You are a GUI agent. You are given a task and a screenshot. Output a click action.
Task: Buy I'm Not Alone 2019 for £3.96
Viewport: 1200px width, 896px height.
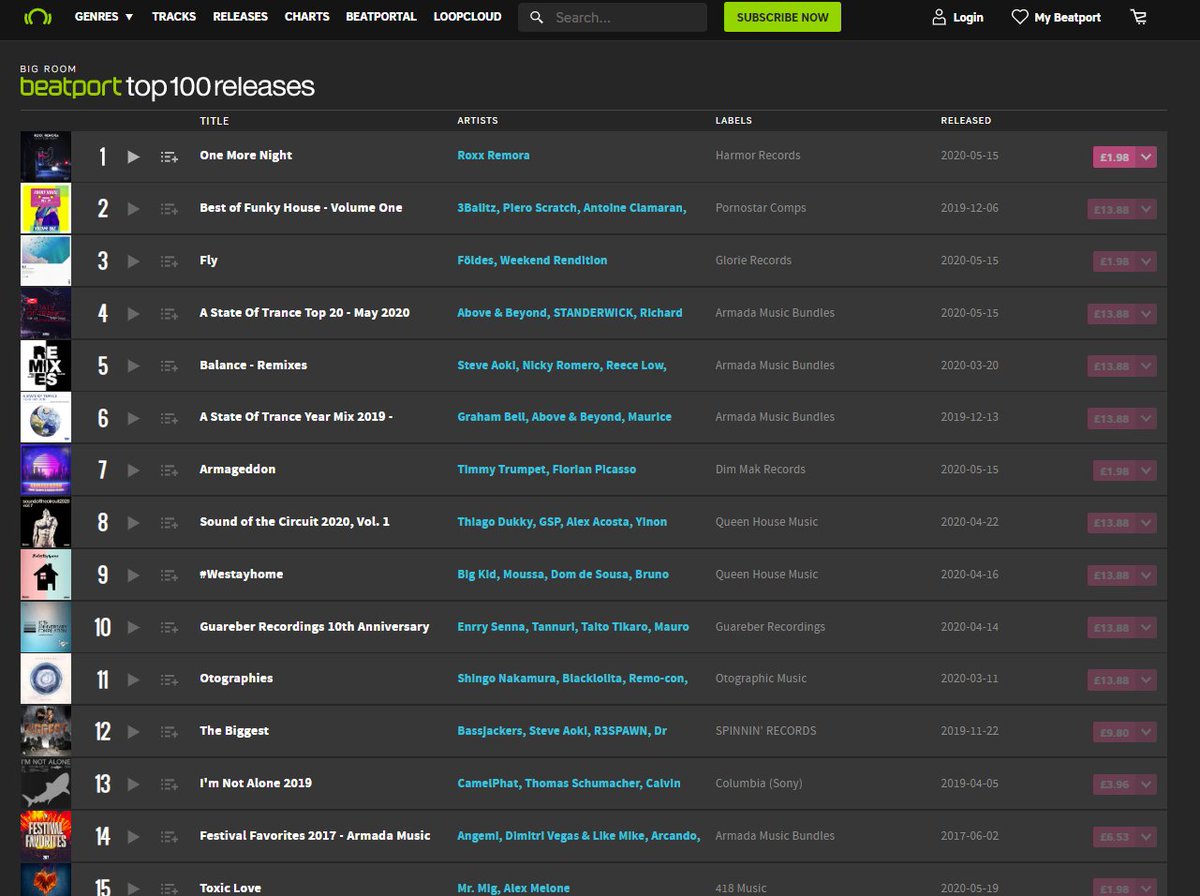tap(1114, 784)
